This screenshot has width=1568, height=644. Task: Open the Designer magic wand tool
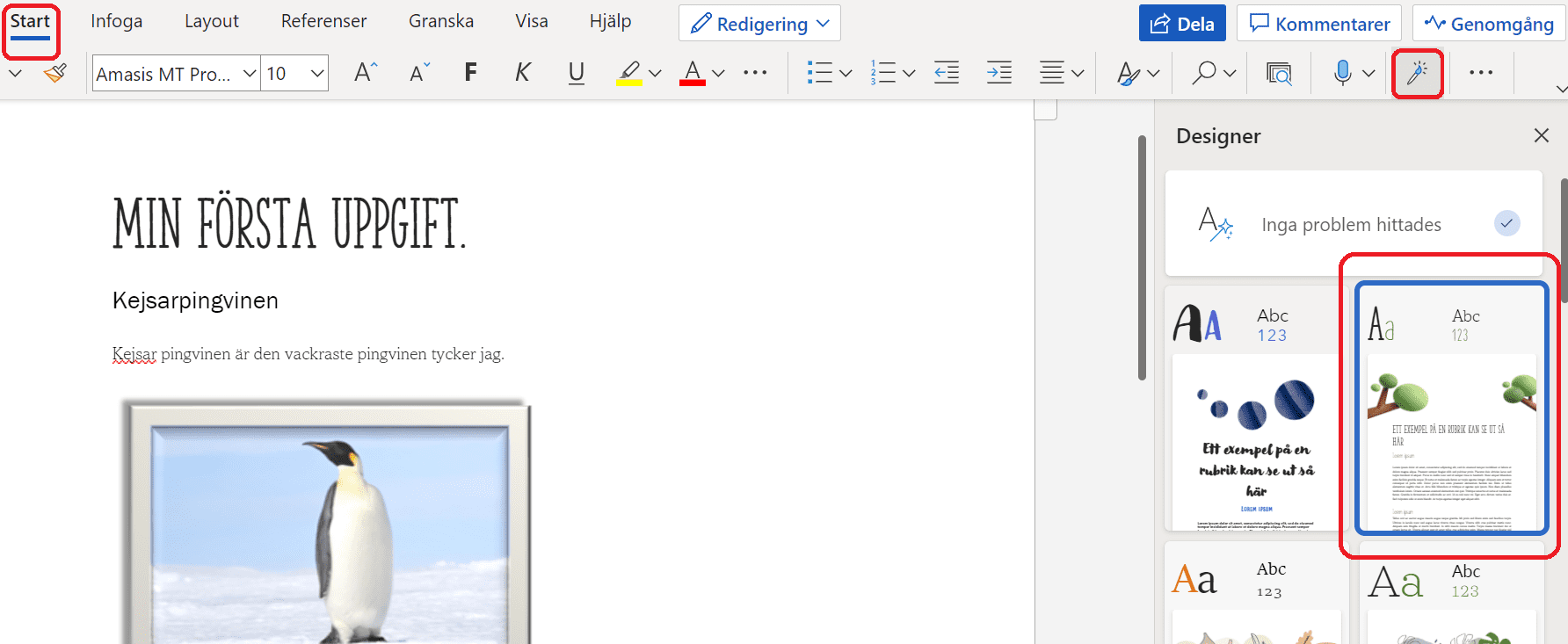click(1418, 73)
